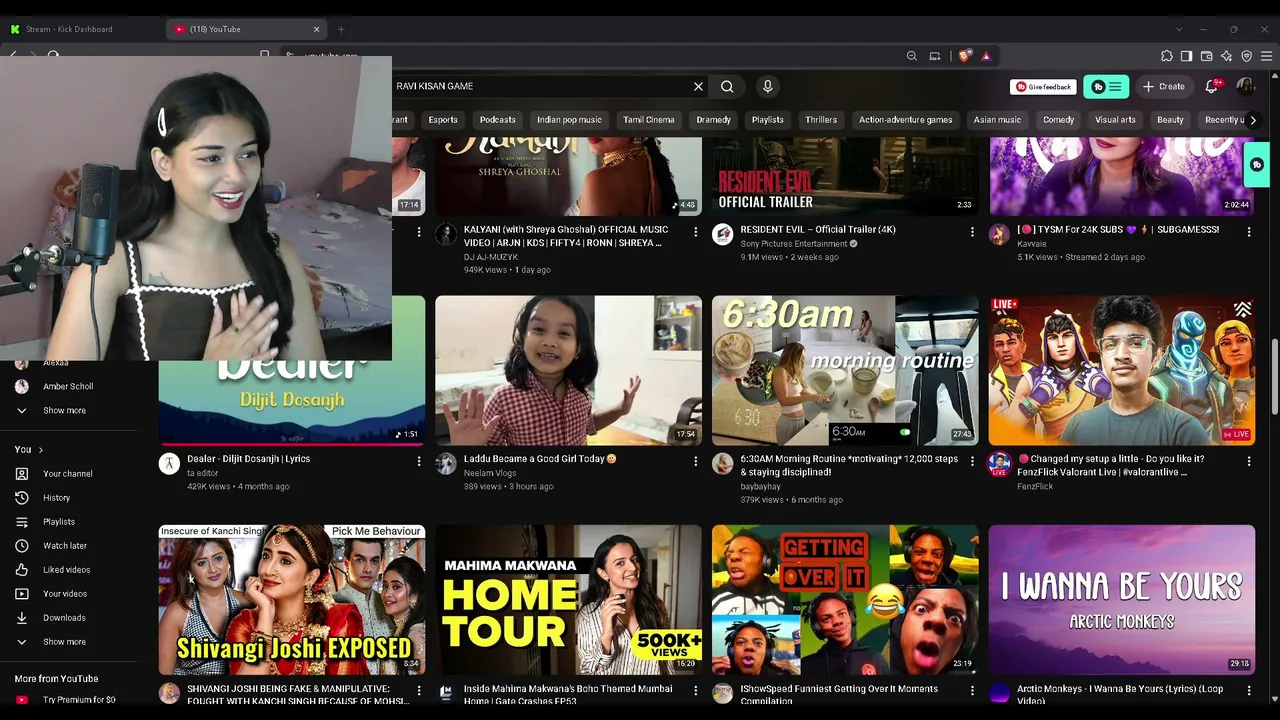Image resolution: width=1280 pixels, height=720 pixels.
Task: Filter by Action-adventure games chip
Action: [906, 120]
